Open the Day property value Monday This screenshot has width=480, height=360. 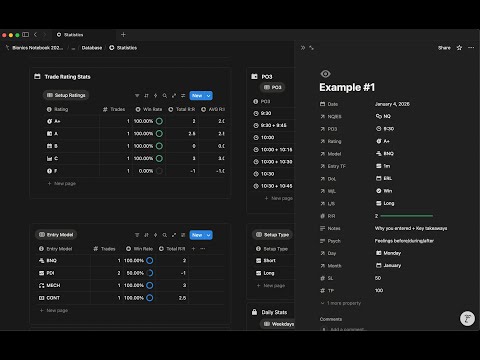pos(388,253)
